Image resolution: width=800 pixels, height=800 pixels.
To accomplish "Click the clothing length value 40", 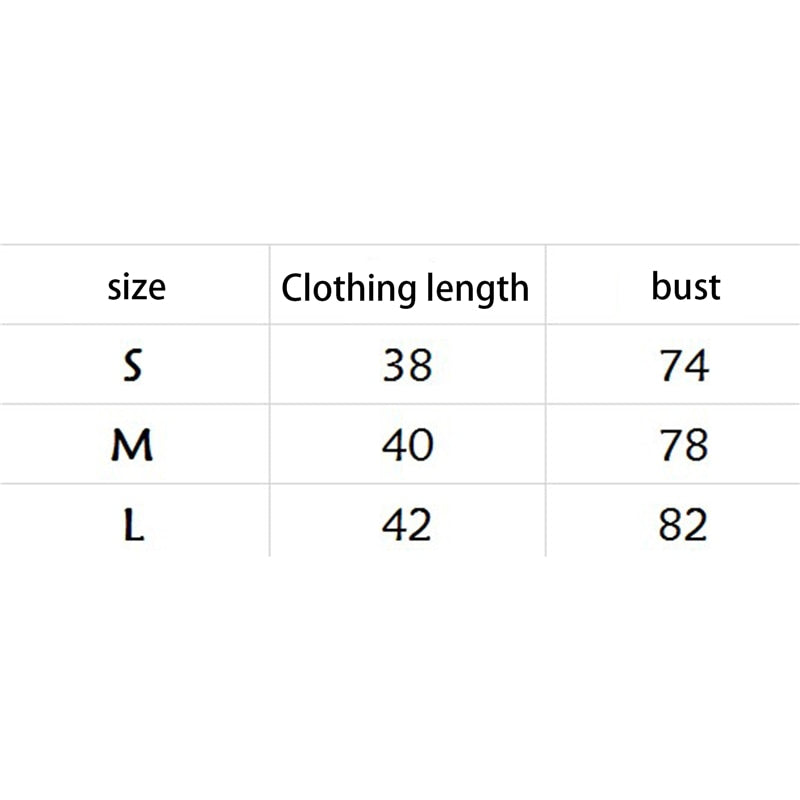I will click(407, 445).
